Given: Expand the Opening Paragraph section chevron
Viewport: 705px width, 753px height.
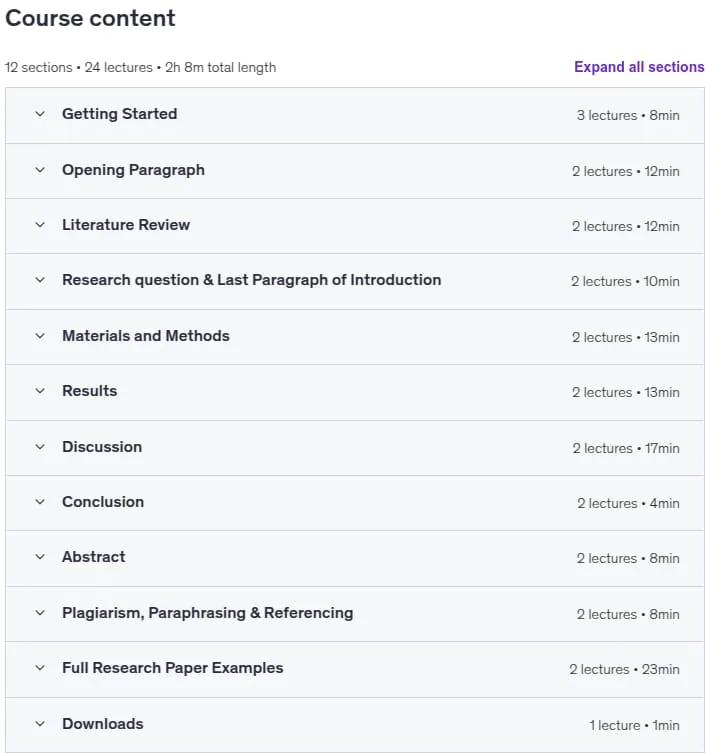Looking at the screenshot, I should (40, 170).
